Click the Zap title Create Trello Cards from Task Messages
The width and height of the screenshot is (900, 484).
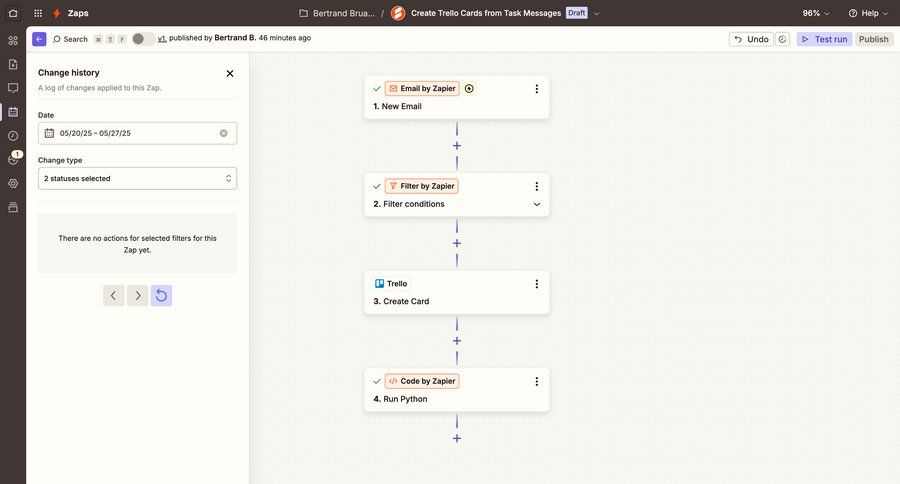[x=486, y=13]
